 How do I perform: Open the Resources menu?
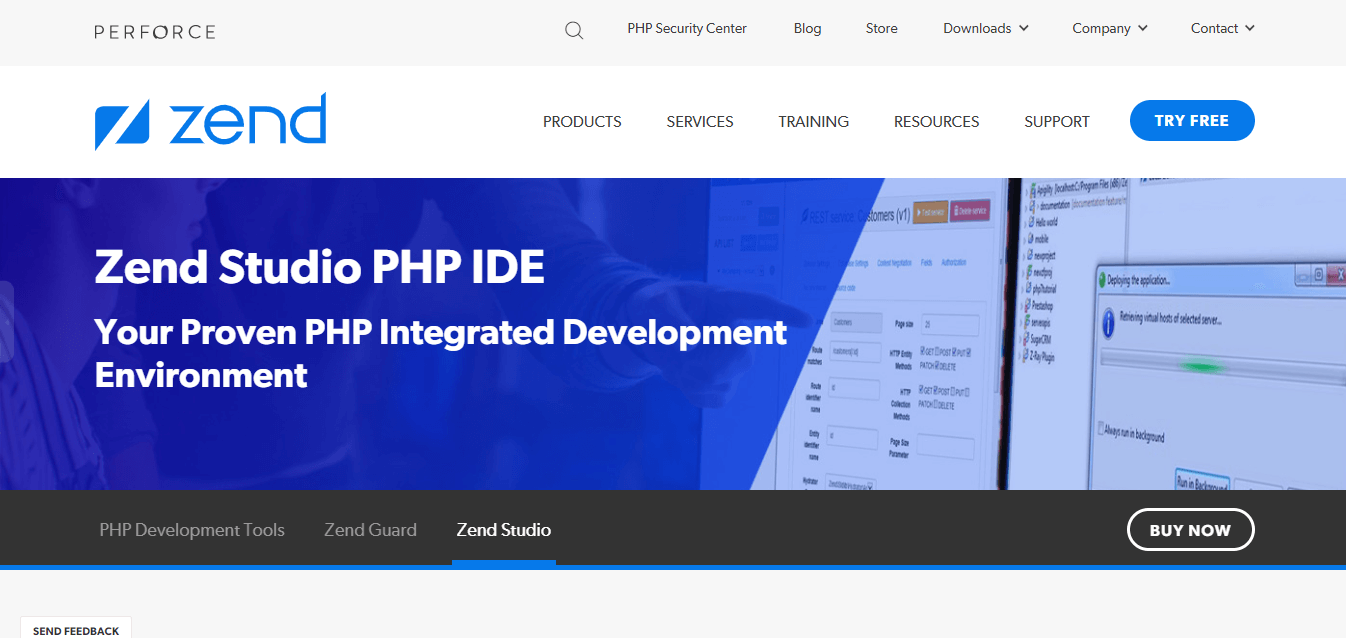tap(936, 122)
